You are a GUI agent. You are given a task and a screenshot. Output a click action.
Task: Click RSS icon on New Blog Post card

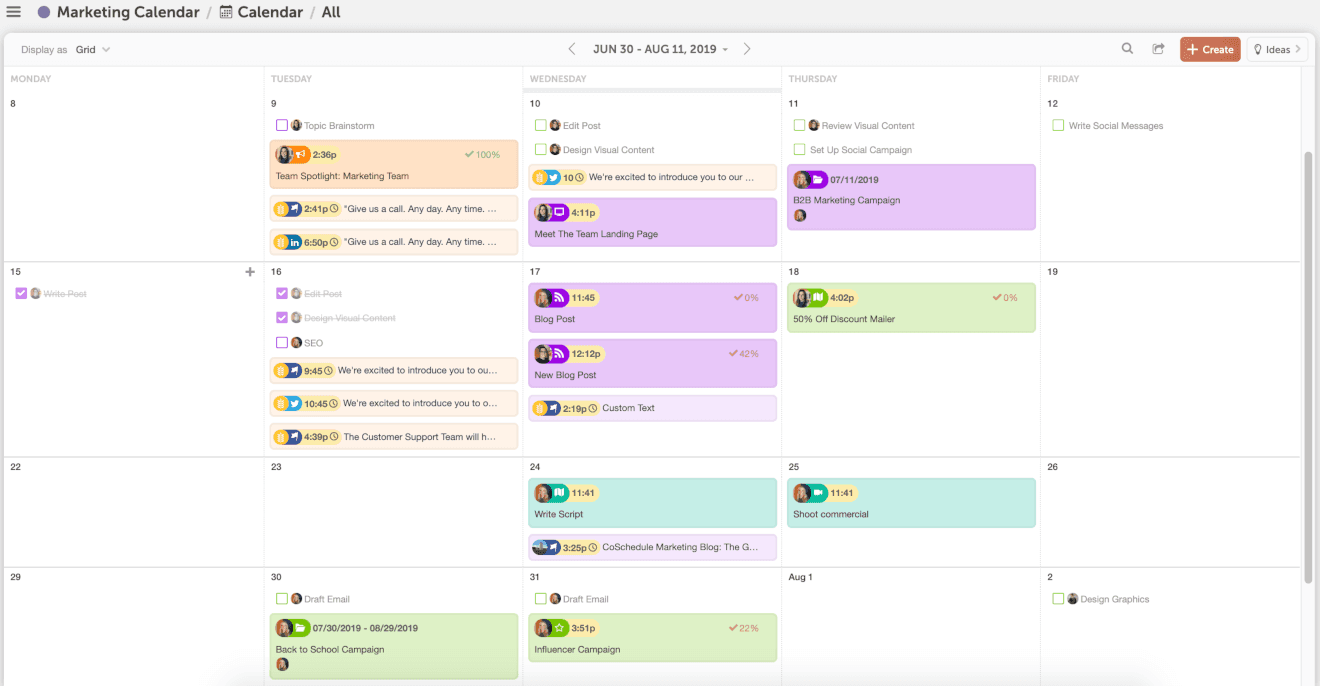coord(560,354)
